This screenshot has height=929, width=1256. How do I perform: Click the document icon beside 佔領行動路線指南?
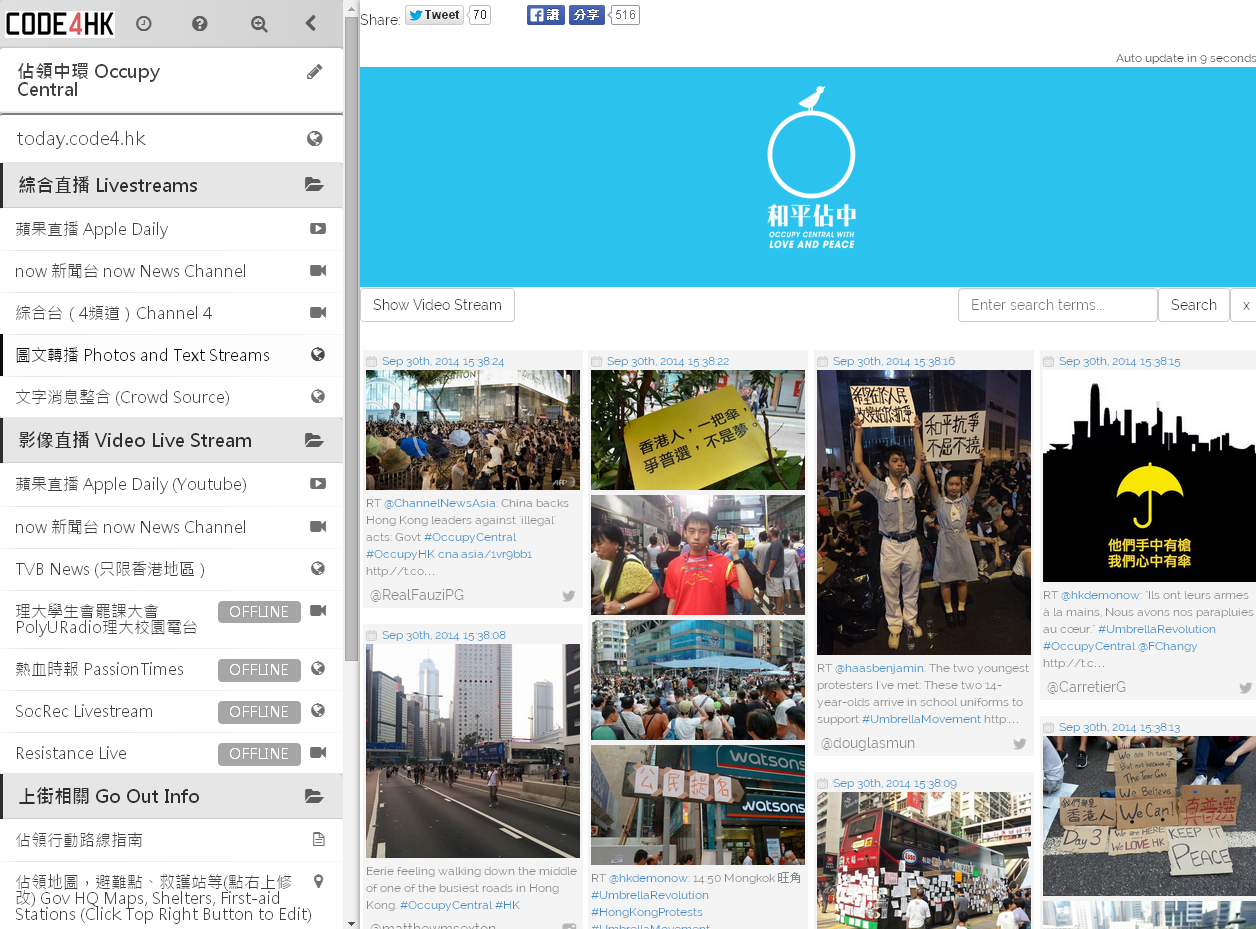317,839
